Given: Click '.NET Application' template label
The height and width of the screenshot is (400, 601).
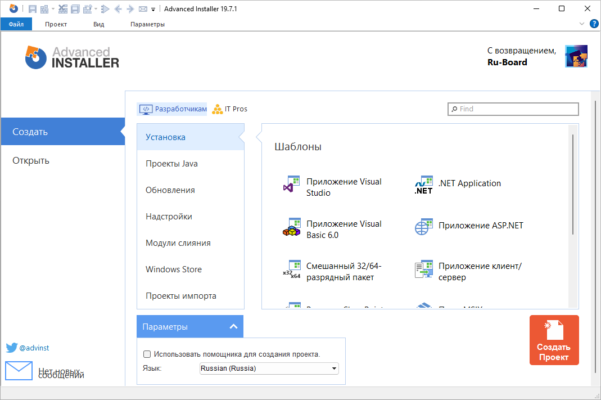Looking at the screenshot, I should point(470,183).
